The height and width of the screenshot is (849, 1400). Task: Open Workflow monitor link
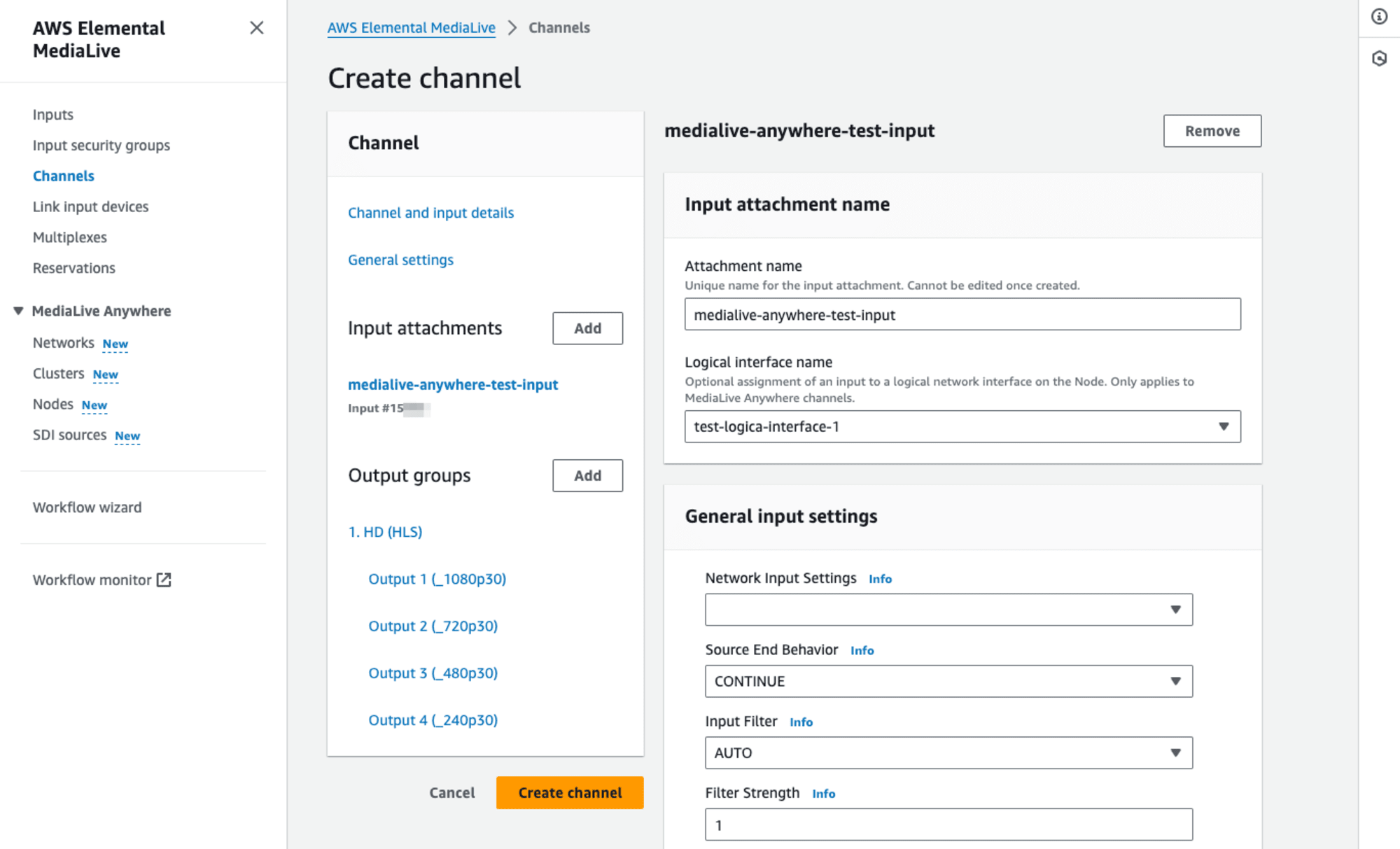tap(92, 580)
